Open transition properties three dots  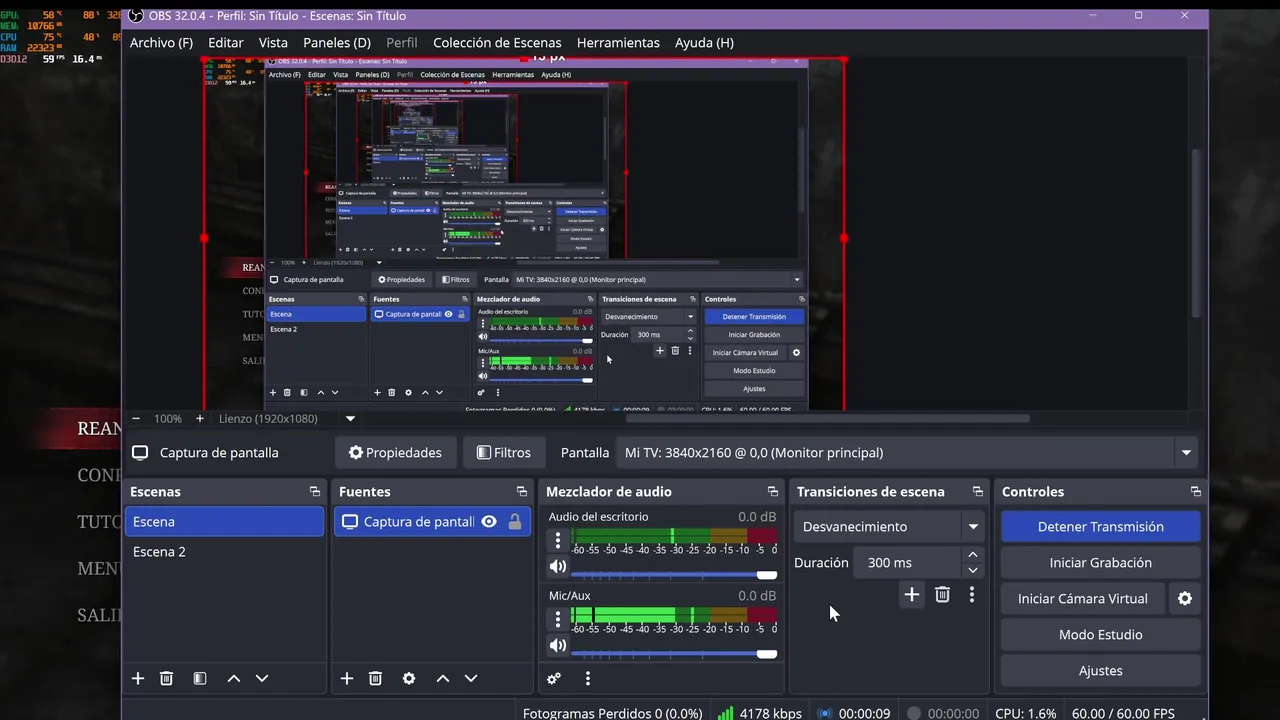tap(972, 595)
